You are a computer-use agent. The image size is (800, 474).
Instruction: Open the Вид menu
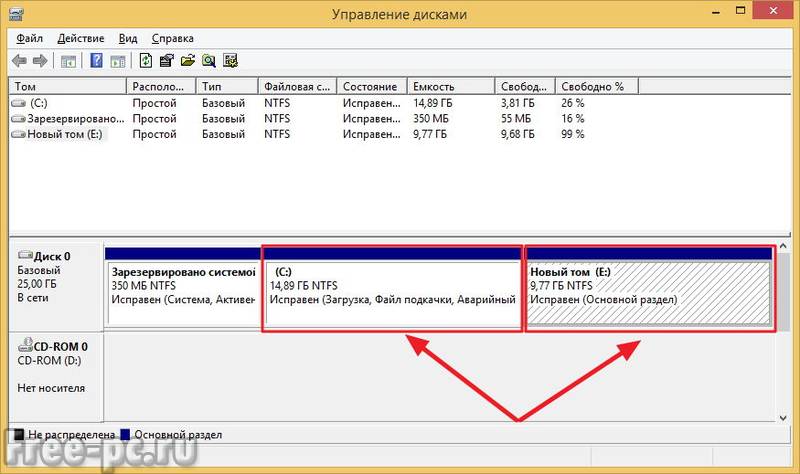128,39
